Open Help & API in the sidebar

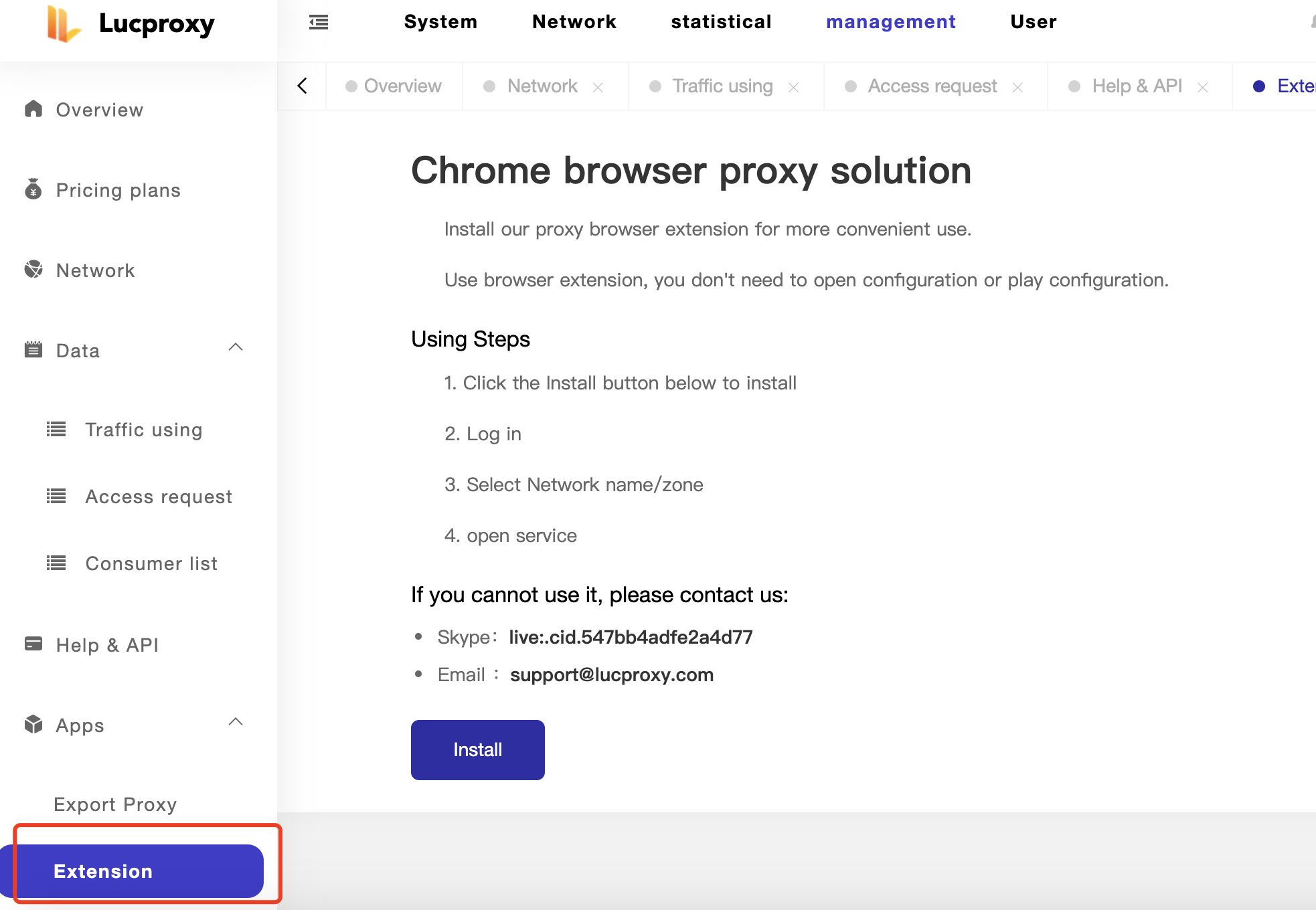(107, 645)
